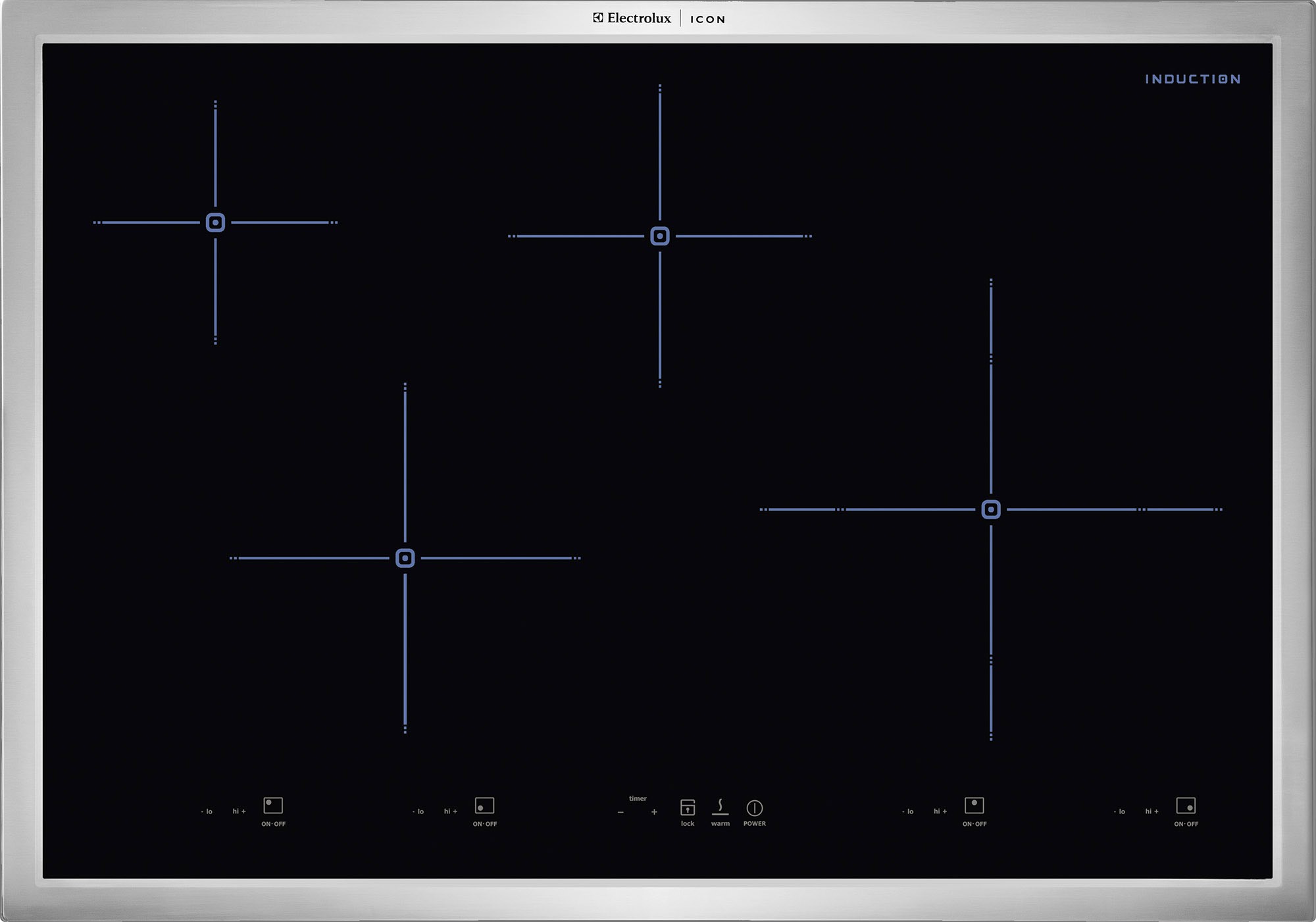The image size is (1316, 922).
Task: Click the Electrolux logo icon
Action: pyautogui.click(x=598, y=18)
